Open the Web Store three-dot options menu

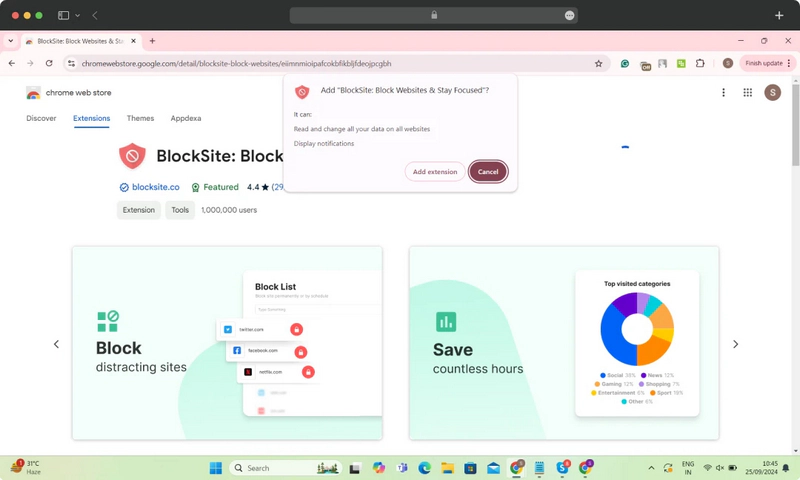click(x=723, y=92)
